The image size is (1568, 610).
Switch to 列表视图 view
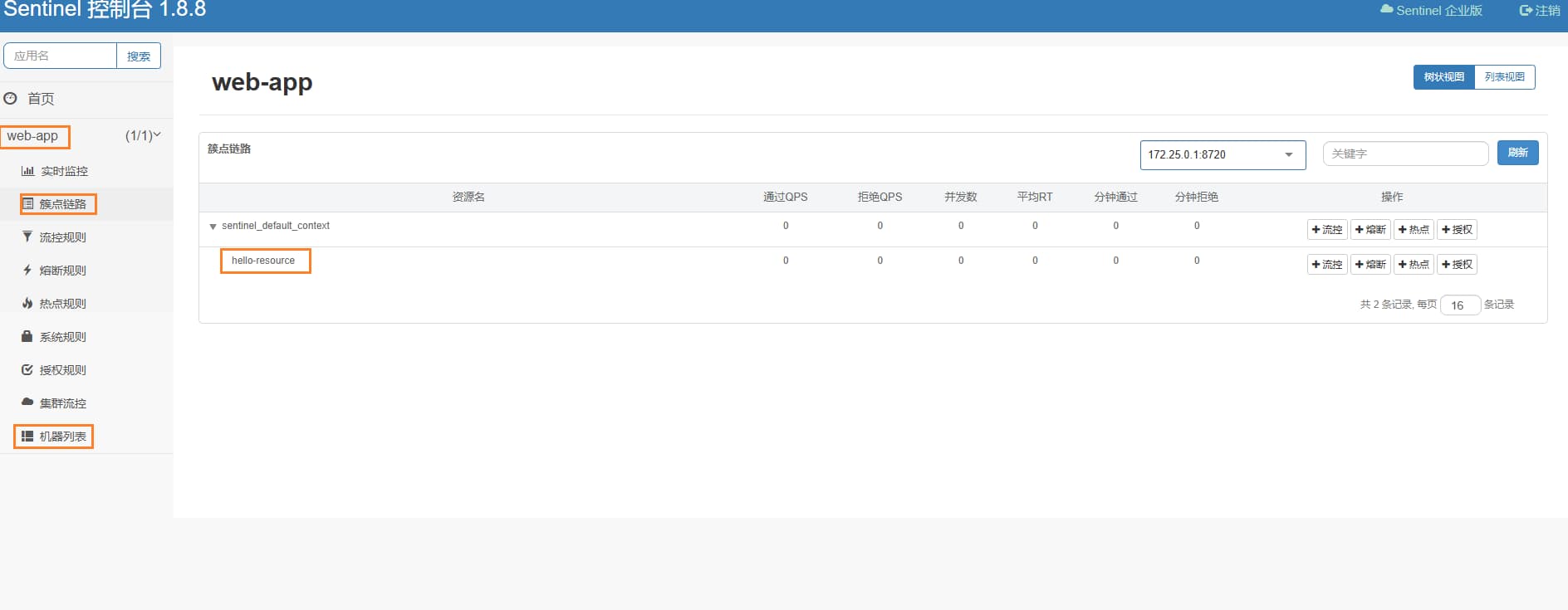[x=1504, y=76]
